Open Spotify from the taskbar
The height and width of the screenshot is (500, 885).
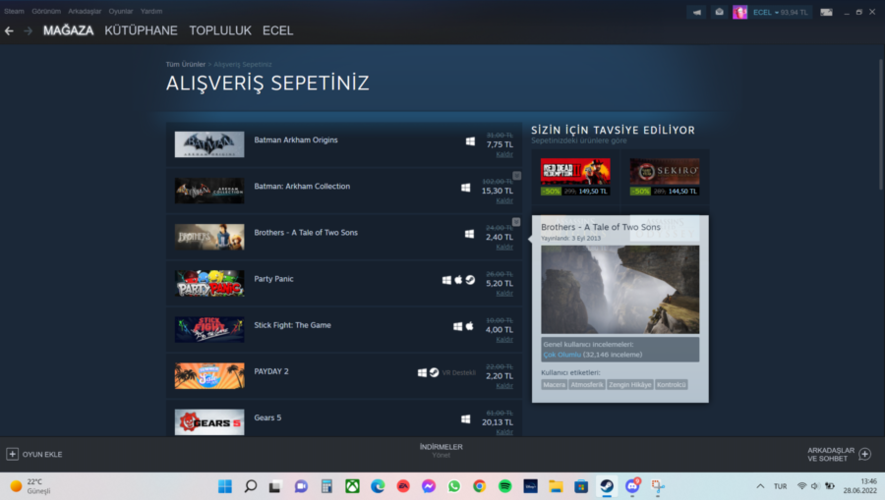505,486
